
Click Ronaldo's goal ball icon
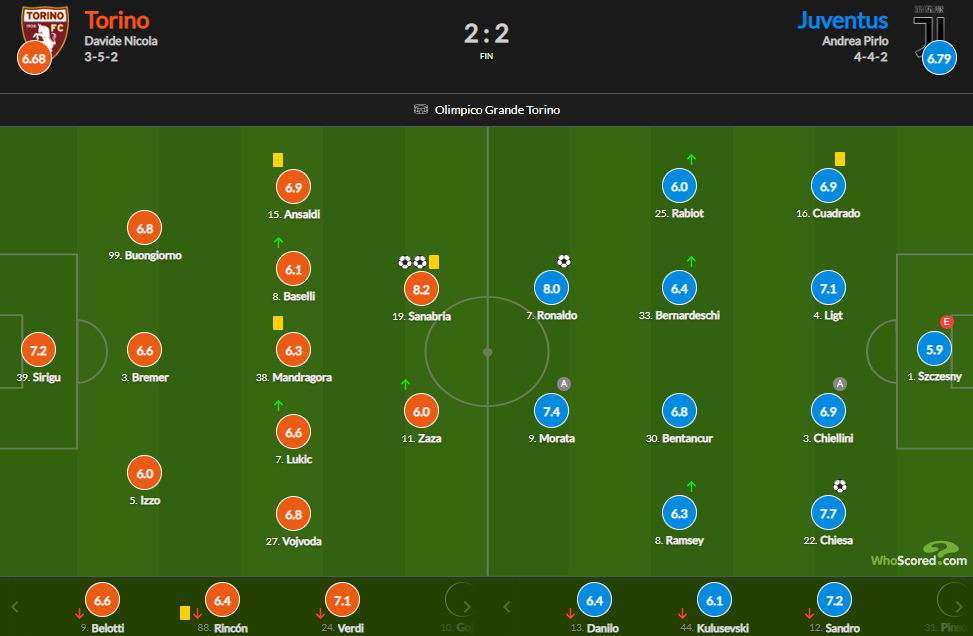click(x=563, y=261)
